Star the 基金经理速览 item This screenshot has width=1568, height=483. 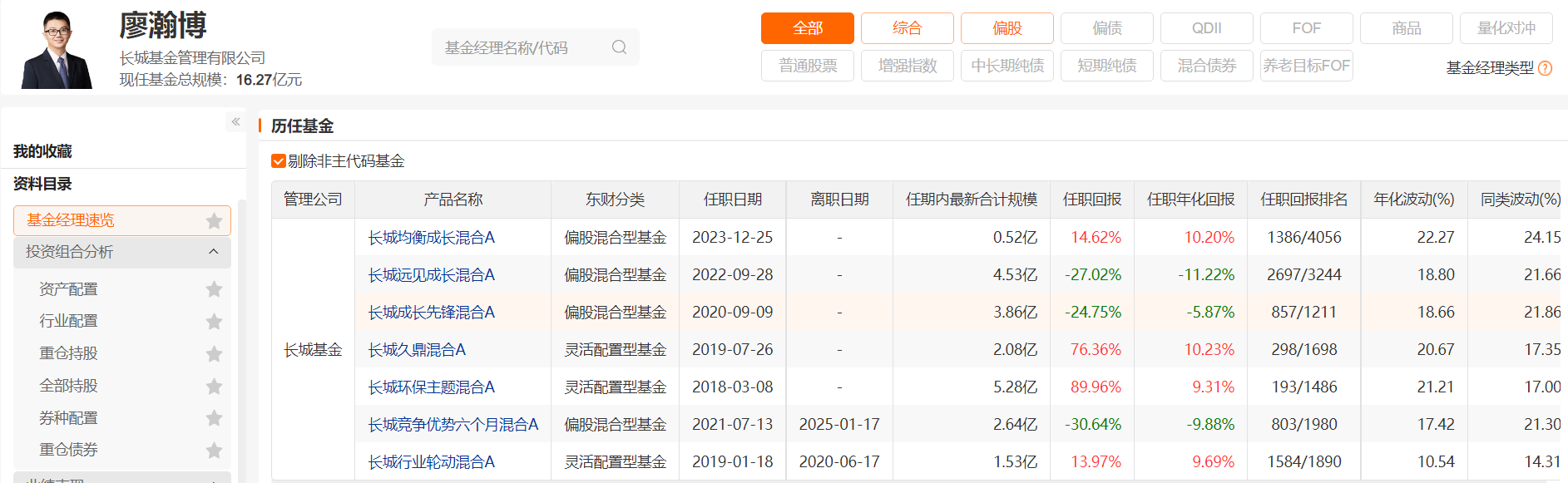214,220
